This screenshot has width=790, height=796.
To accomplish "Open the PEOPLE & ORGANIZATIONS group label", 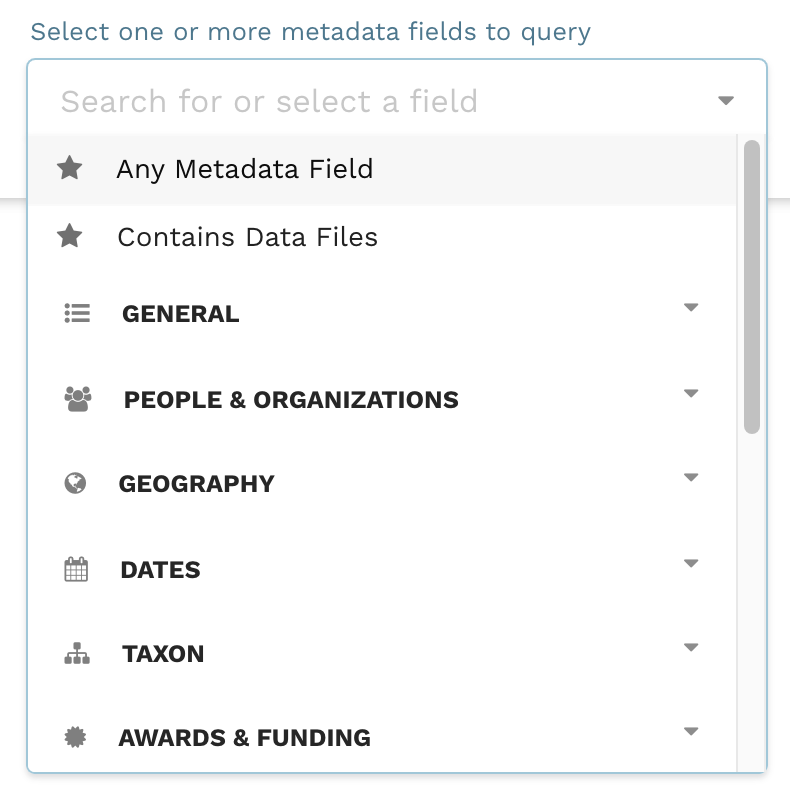I will pos(291,400).
